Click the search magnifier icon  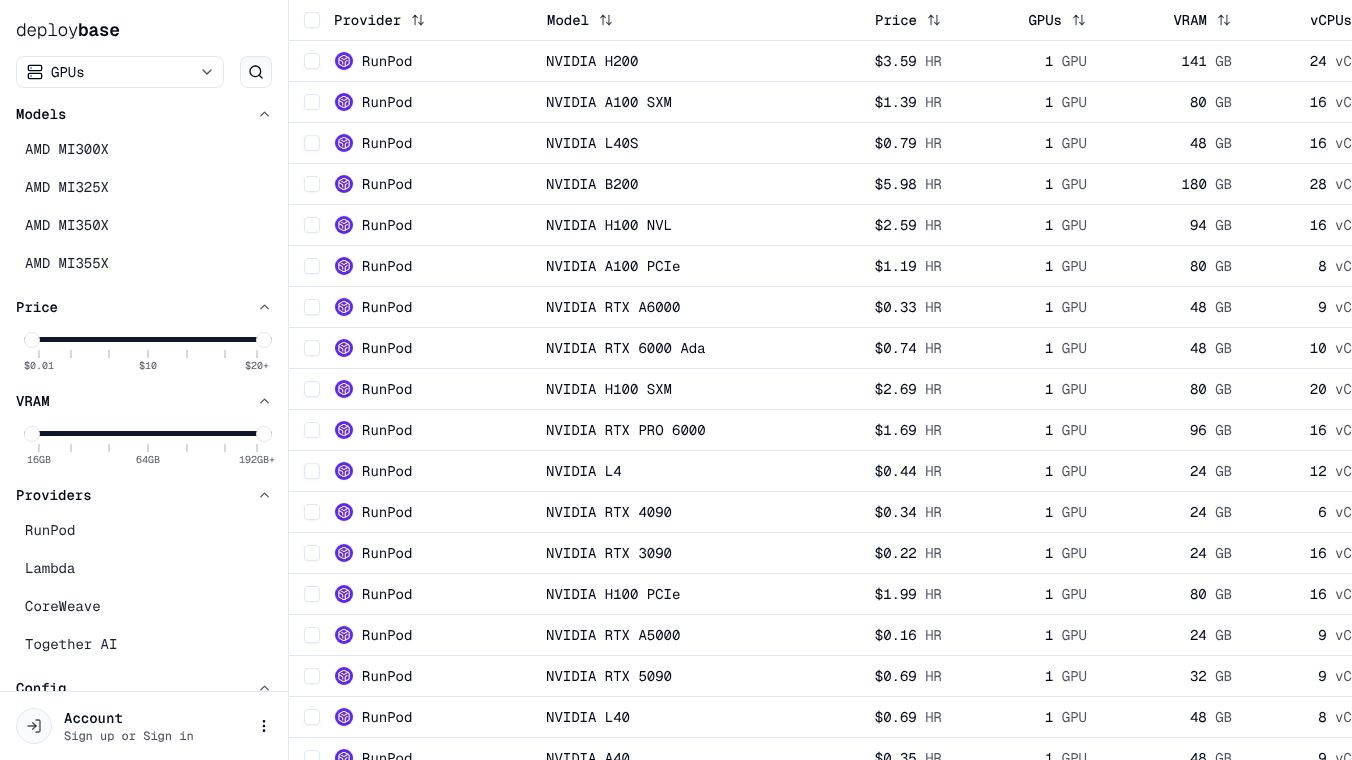tap(256, 72)
